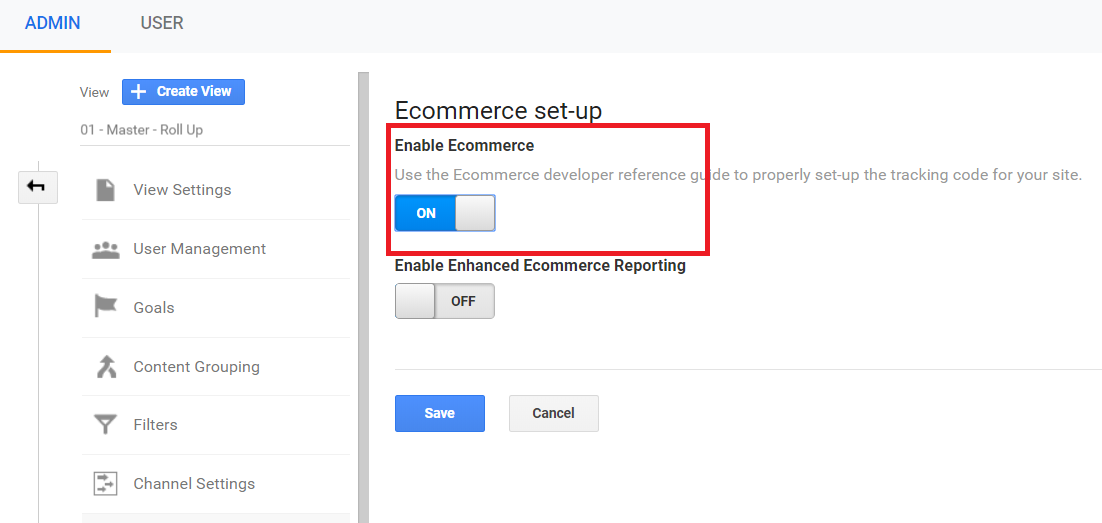The width and height of the screenshot is (1102, 523).
Task: Click the Goals flag icon
Action: pyautogui.click(x=105, y=307)
